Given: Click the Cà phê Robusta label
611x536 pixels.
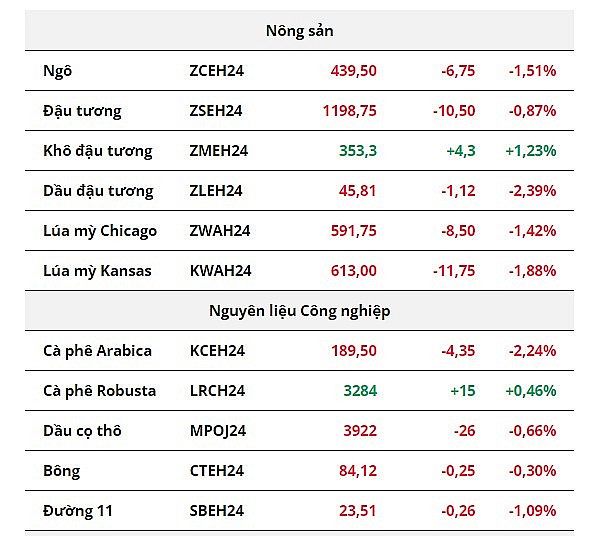Looking at the screenshot, I should 100,391.
